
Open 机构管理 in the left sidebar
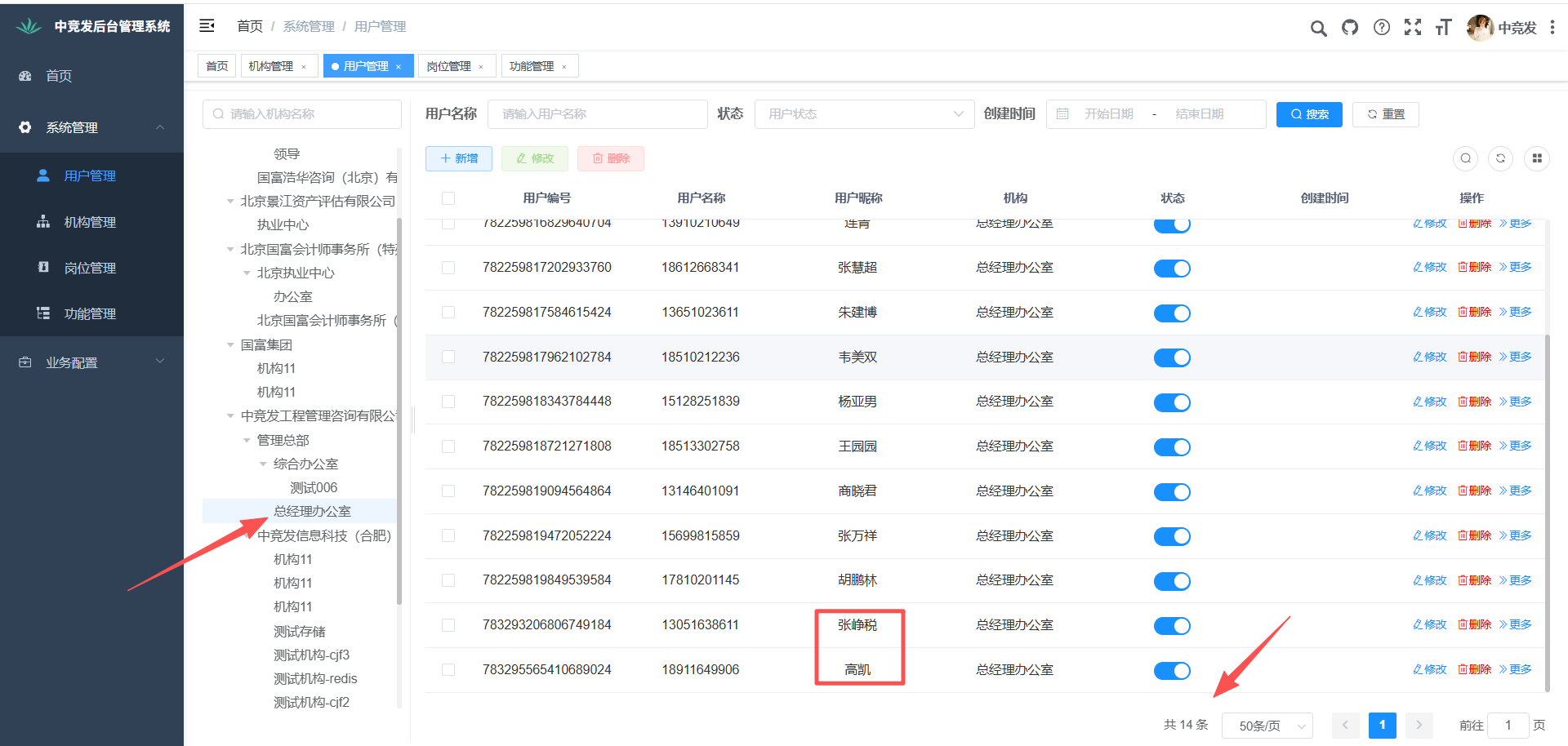point(90,222)
